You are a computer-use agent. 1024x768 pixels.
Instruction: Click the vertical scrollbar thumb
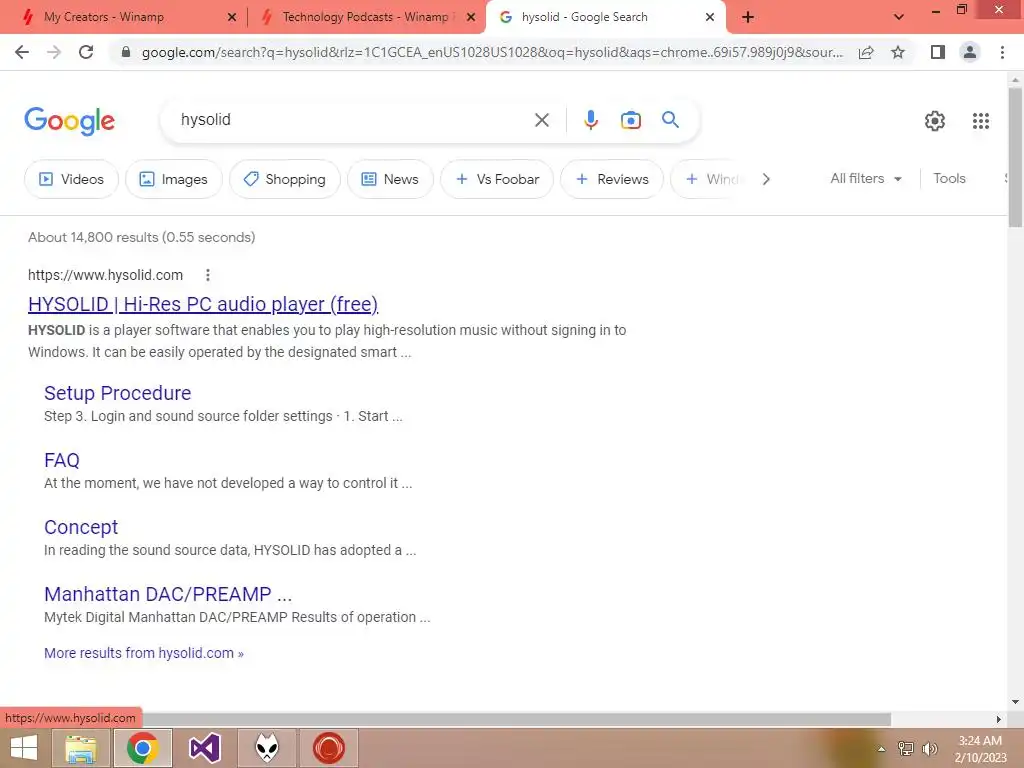1015,157
